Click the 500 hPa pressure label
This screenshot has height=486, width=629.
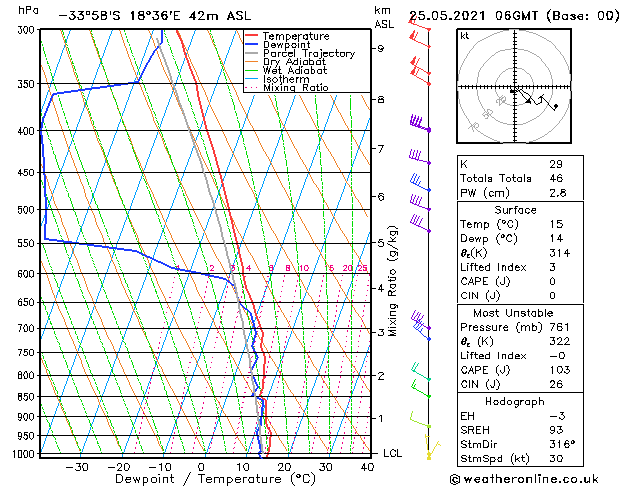coord(26,210)
